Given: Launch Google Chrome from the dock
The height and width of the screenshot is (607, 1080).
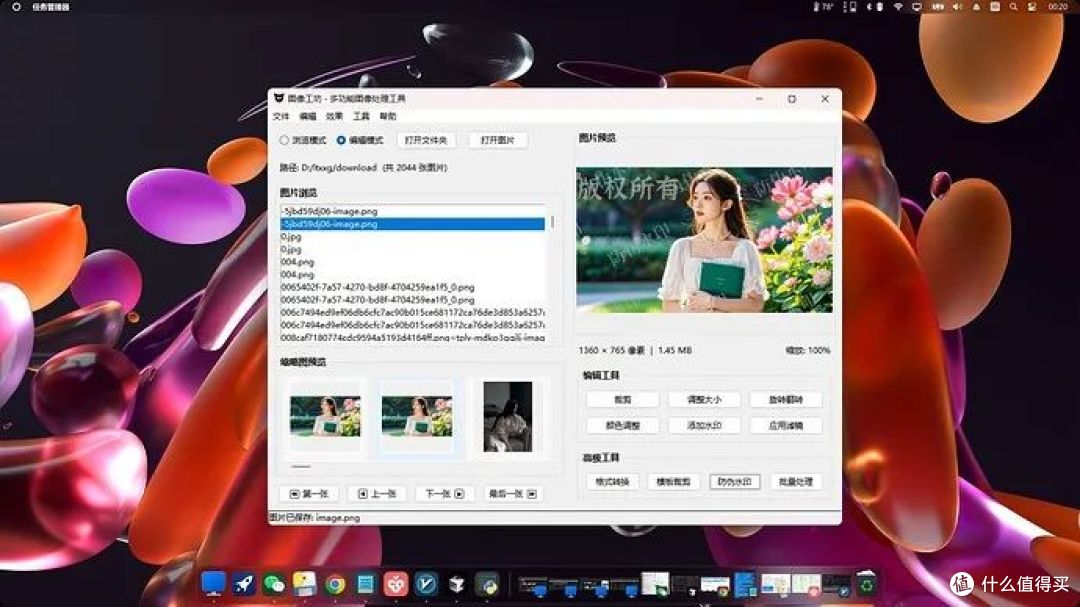Looking at the screenshot, I should pos(335,585).
